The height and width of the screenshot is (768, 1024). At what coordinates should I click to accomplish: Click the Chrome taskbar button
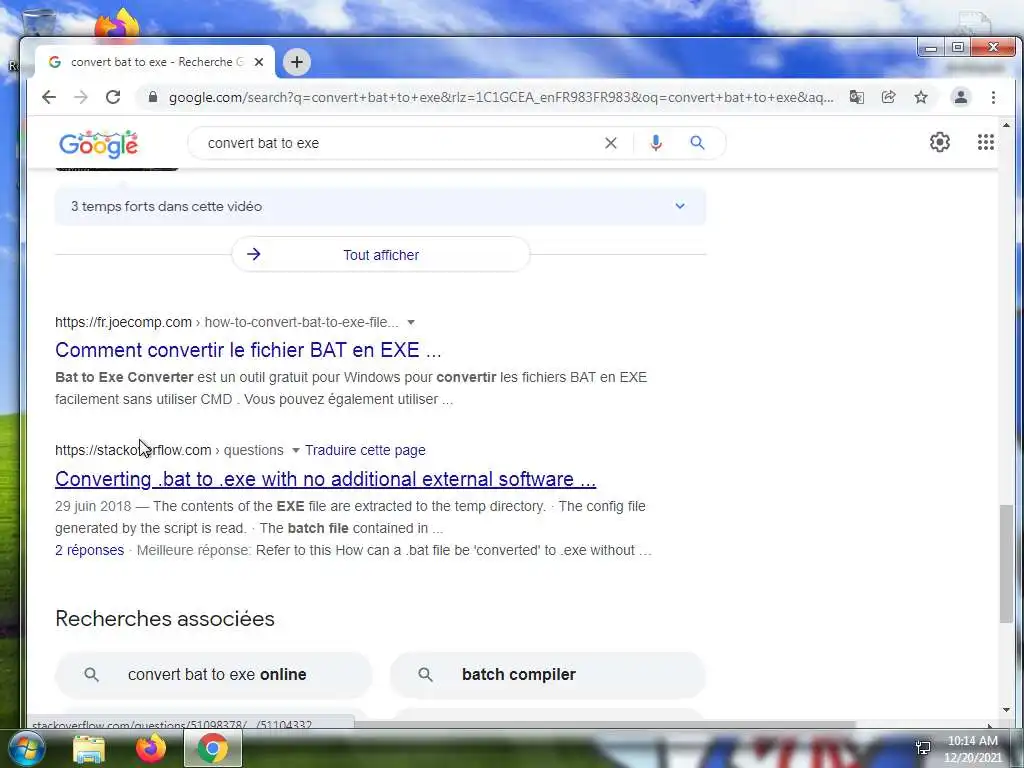tap(213, 748)
